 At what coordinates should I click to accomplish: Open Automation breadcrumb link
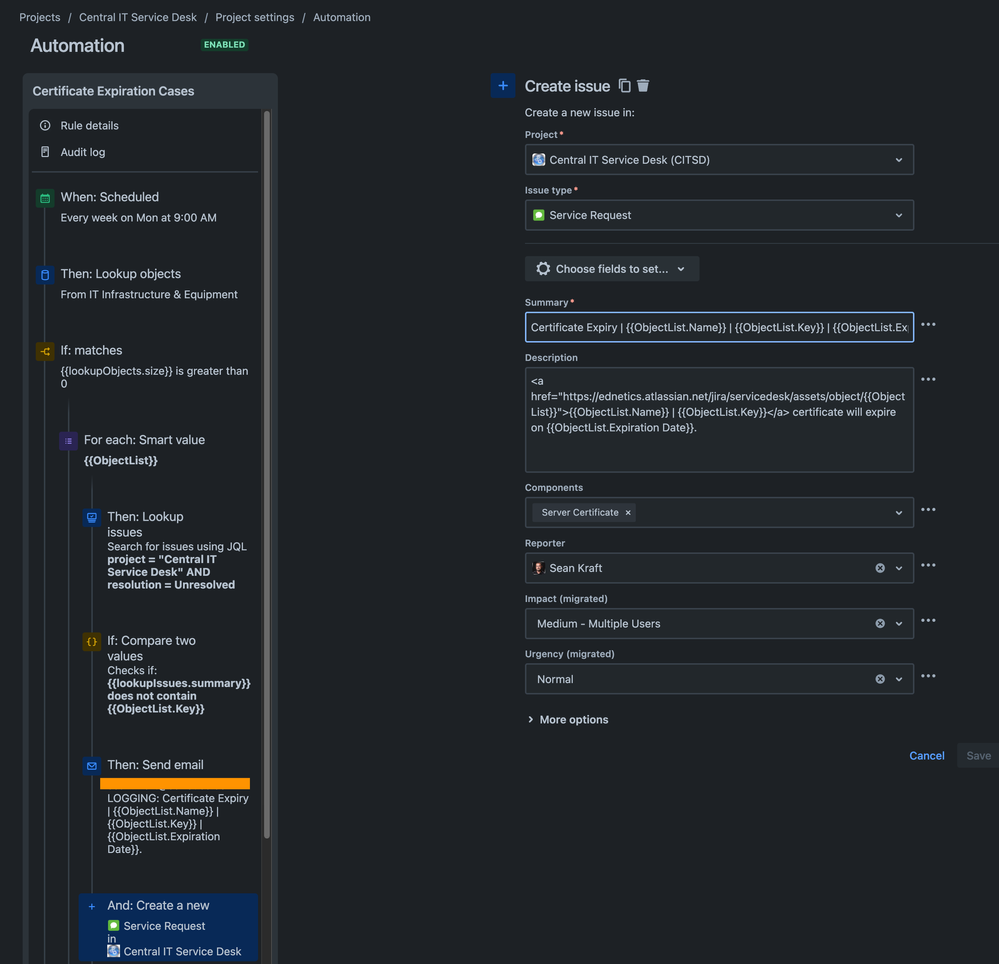pos(341,17)
